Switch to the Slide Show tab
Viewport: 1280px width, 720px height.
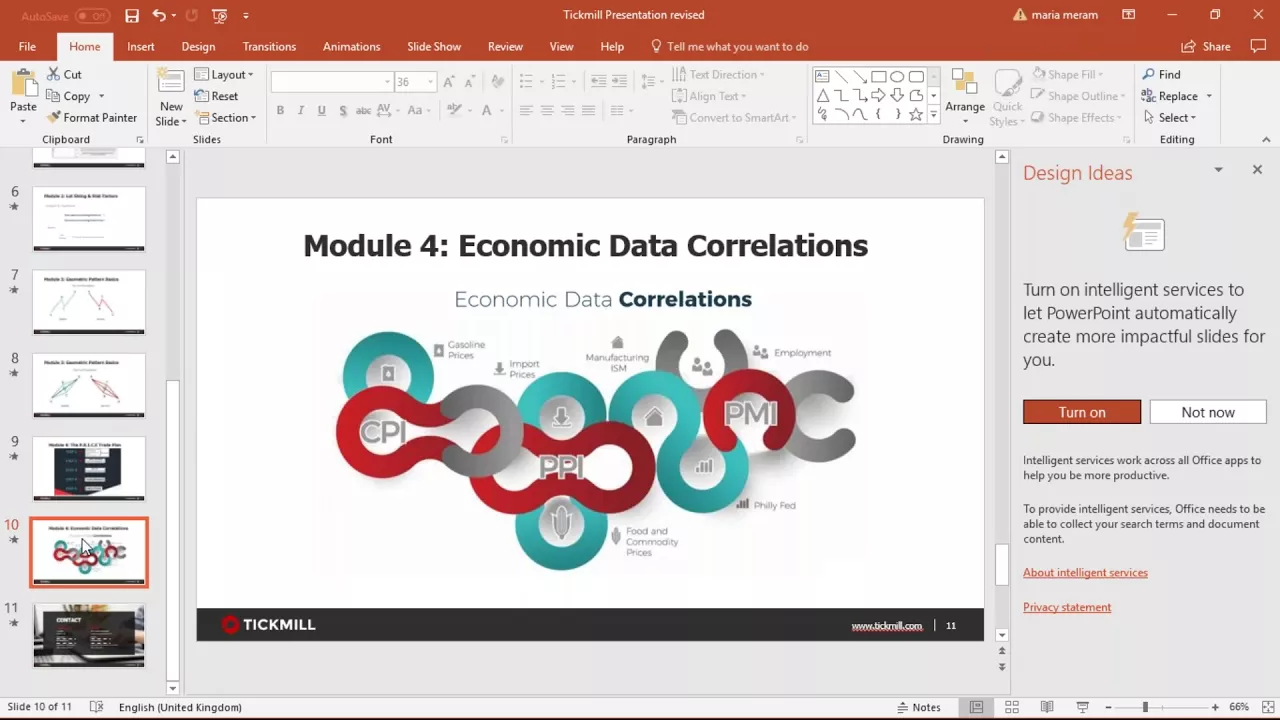click(x=434, y=46)
